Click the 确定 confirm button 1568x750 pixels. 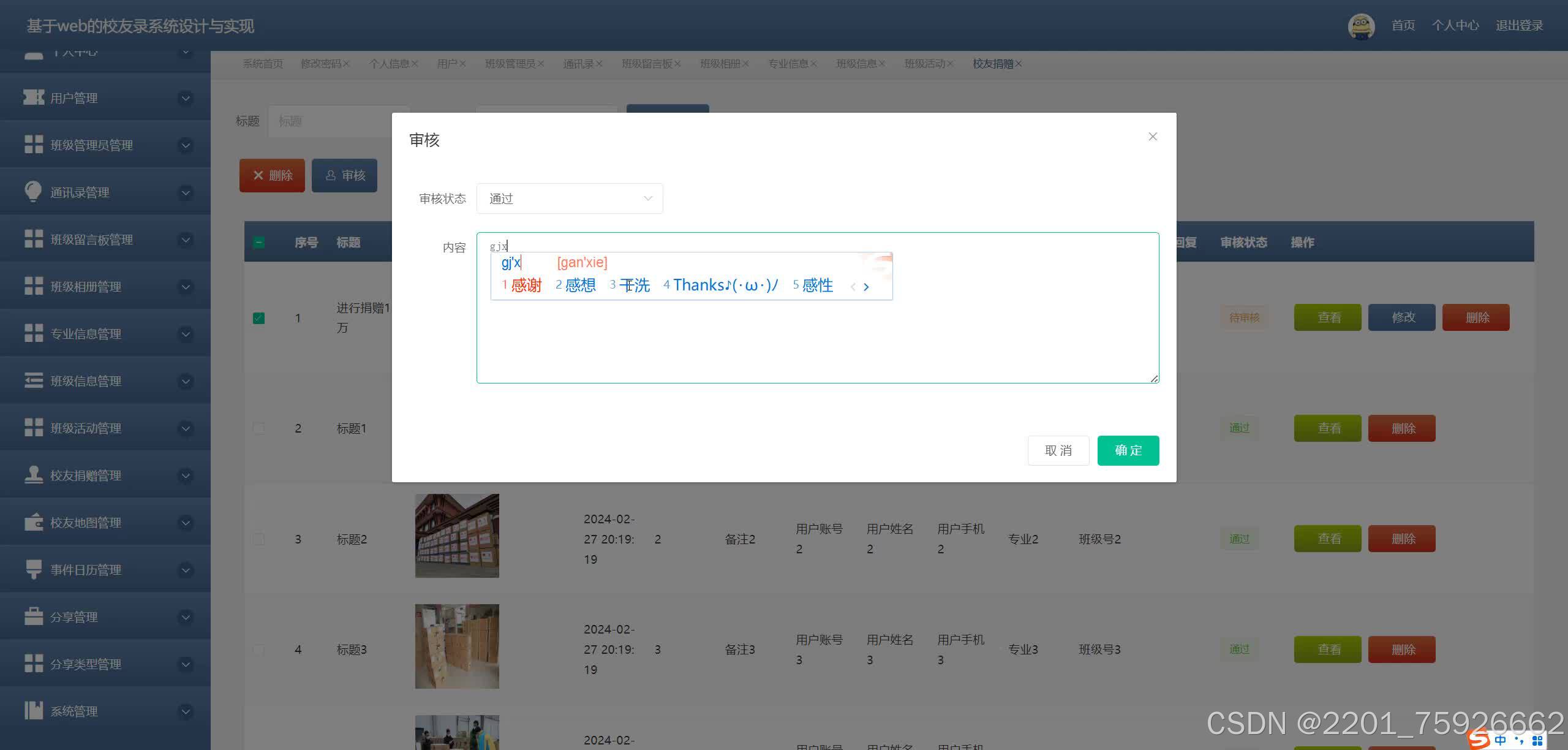[1128, 450]
